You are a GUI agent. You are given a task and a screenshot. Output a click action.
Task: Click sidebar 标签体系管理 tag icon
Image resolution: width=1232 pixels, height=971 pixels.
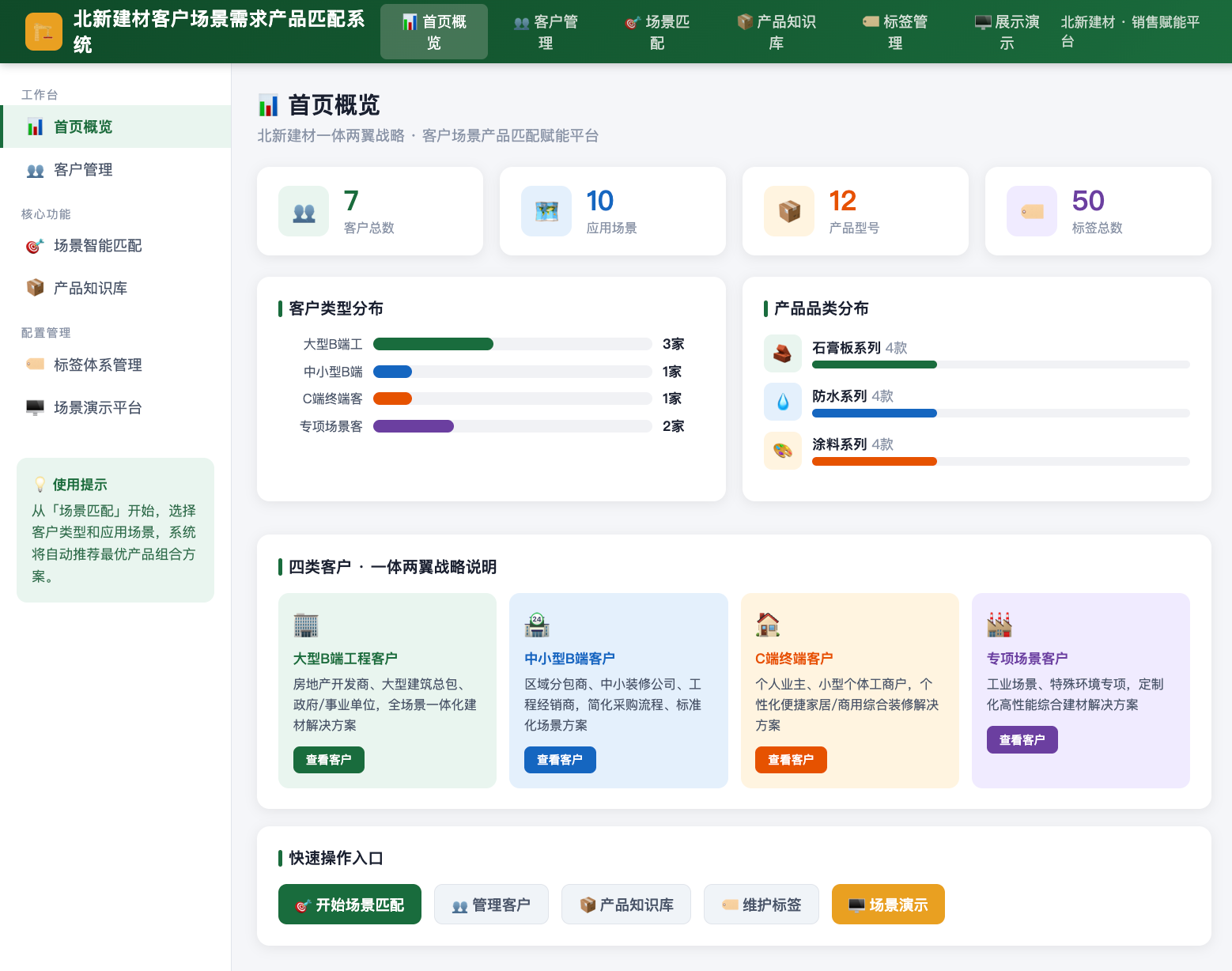click(x=35, y=365)
